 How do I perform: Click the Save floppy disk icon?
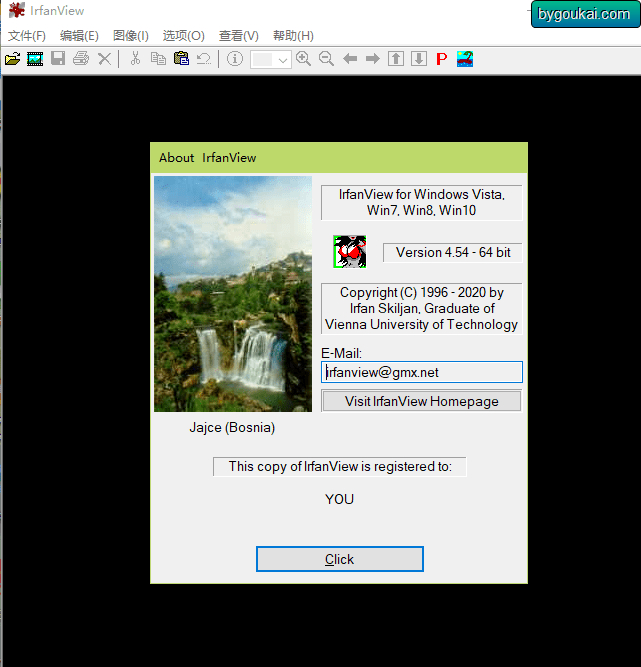click(58, 58)
